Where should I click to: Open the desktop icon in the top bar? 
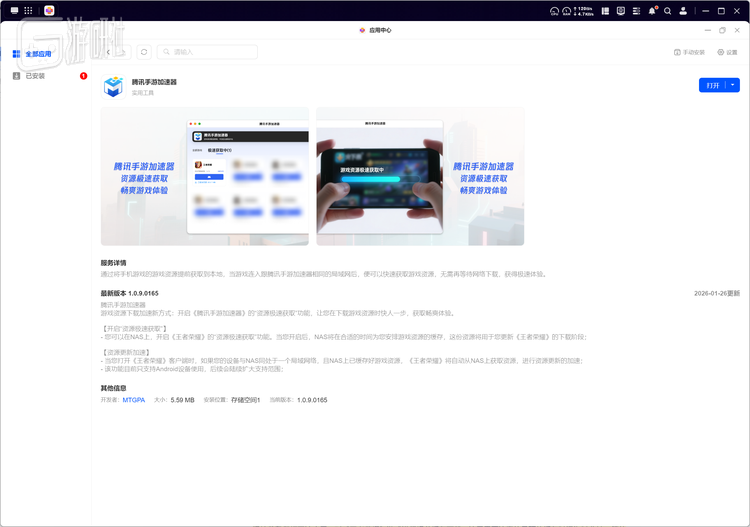coord(14,10)
